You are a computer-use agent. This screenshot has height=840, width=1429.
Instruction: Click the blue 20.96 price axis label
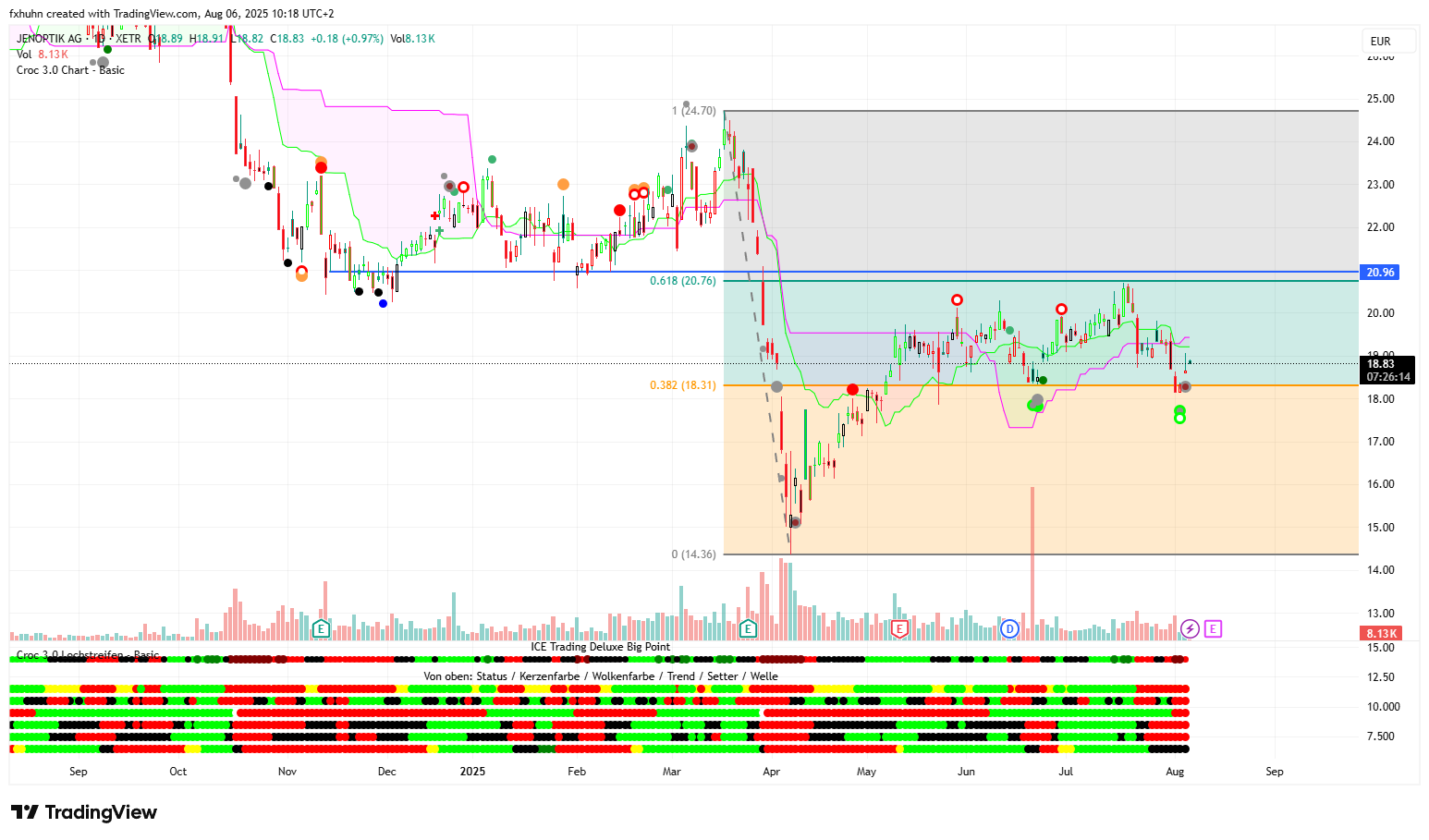(x=1380, y=273)
